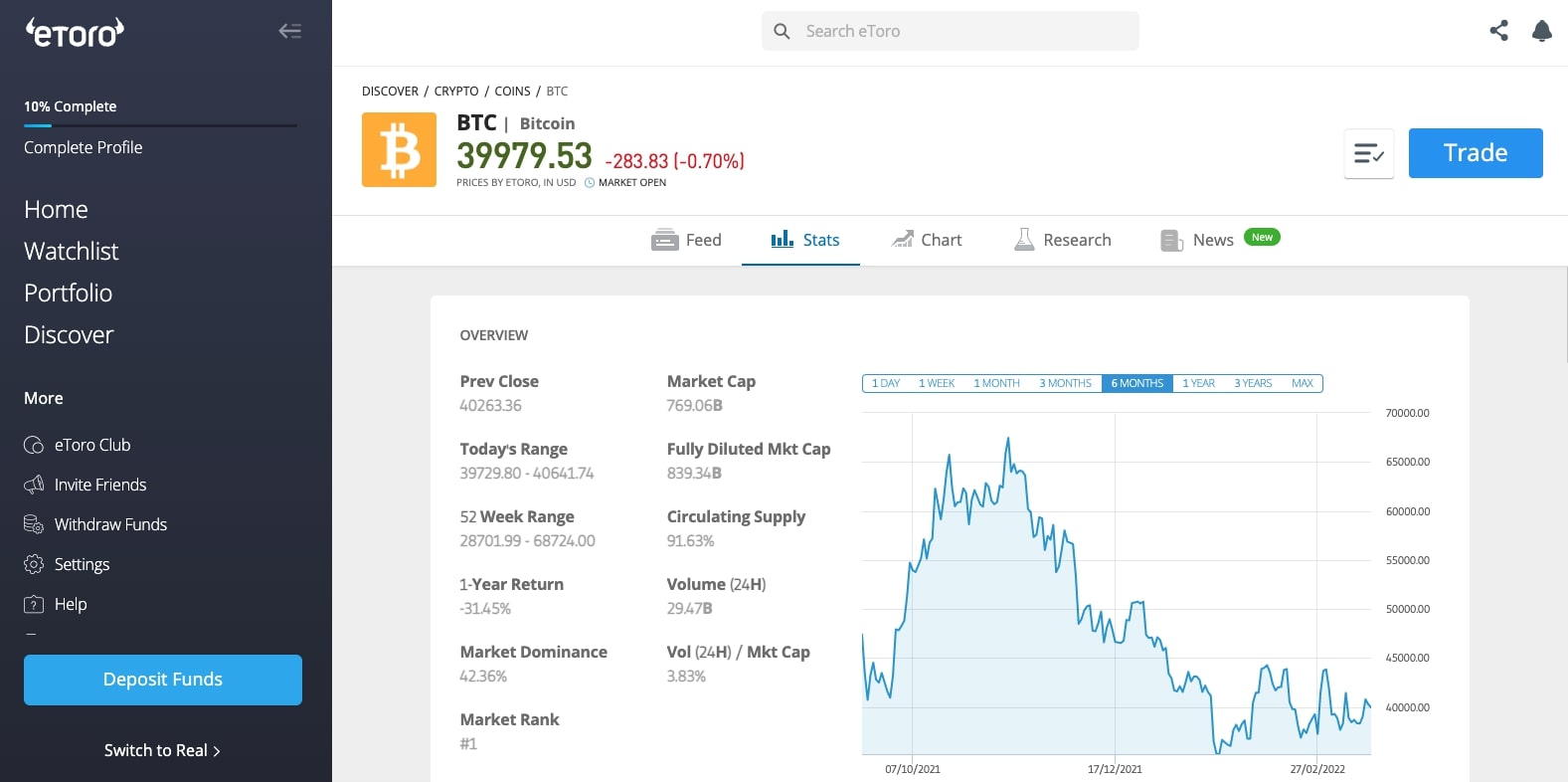Screen dimensions: 1568x782
Task: Open eToro Club link
Action: (92, 445)
